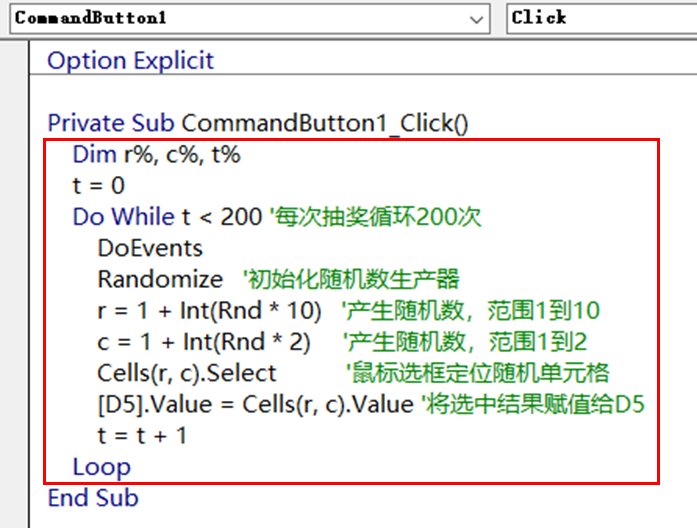Click the comment 产生随机数，范围1到10
This screenshot has height=528, width=697.
[470, 310]
